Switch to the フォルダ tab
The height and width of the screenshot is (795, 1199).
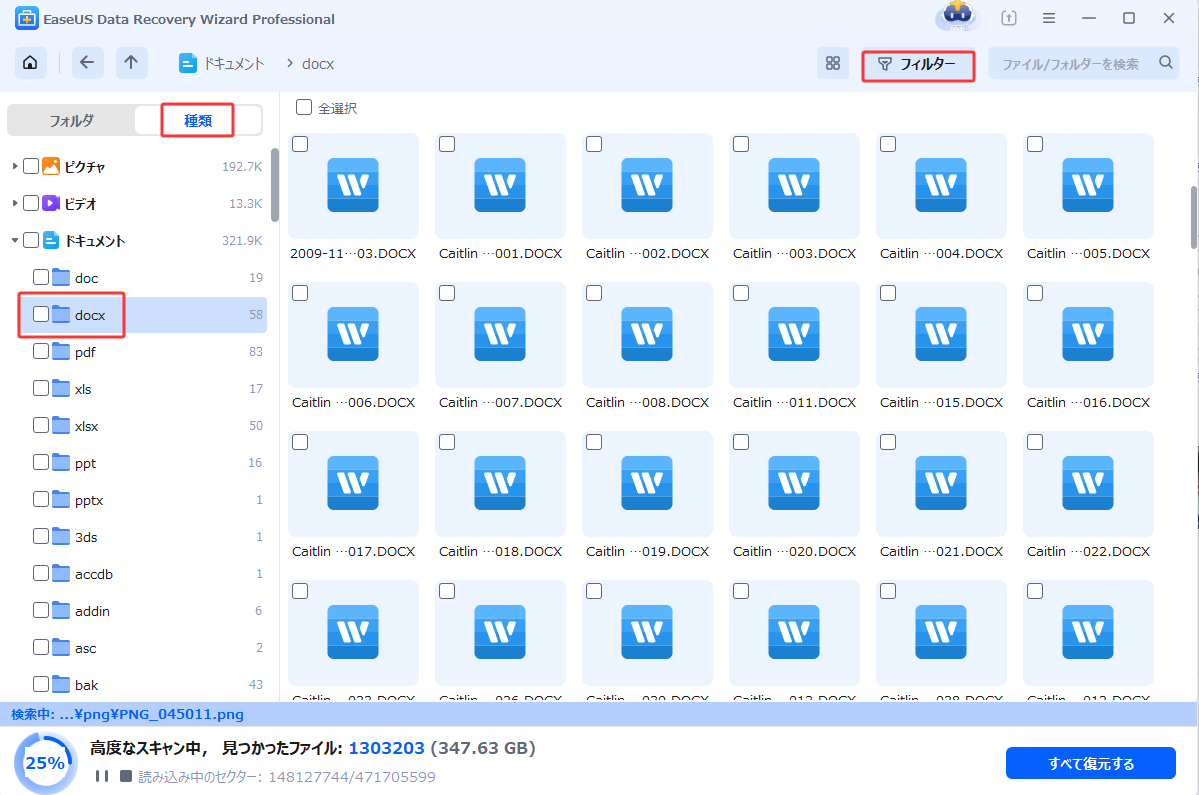[x=71, y=120]
